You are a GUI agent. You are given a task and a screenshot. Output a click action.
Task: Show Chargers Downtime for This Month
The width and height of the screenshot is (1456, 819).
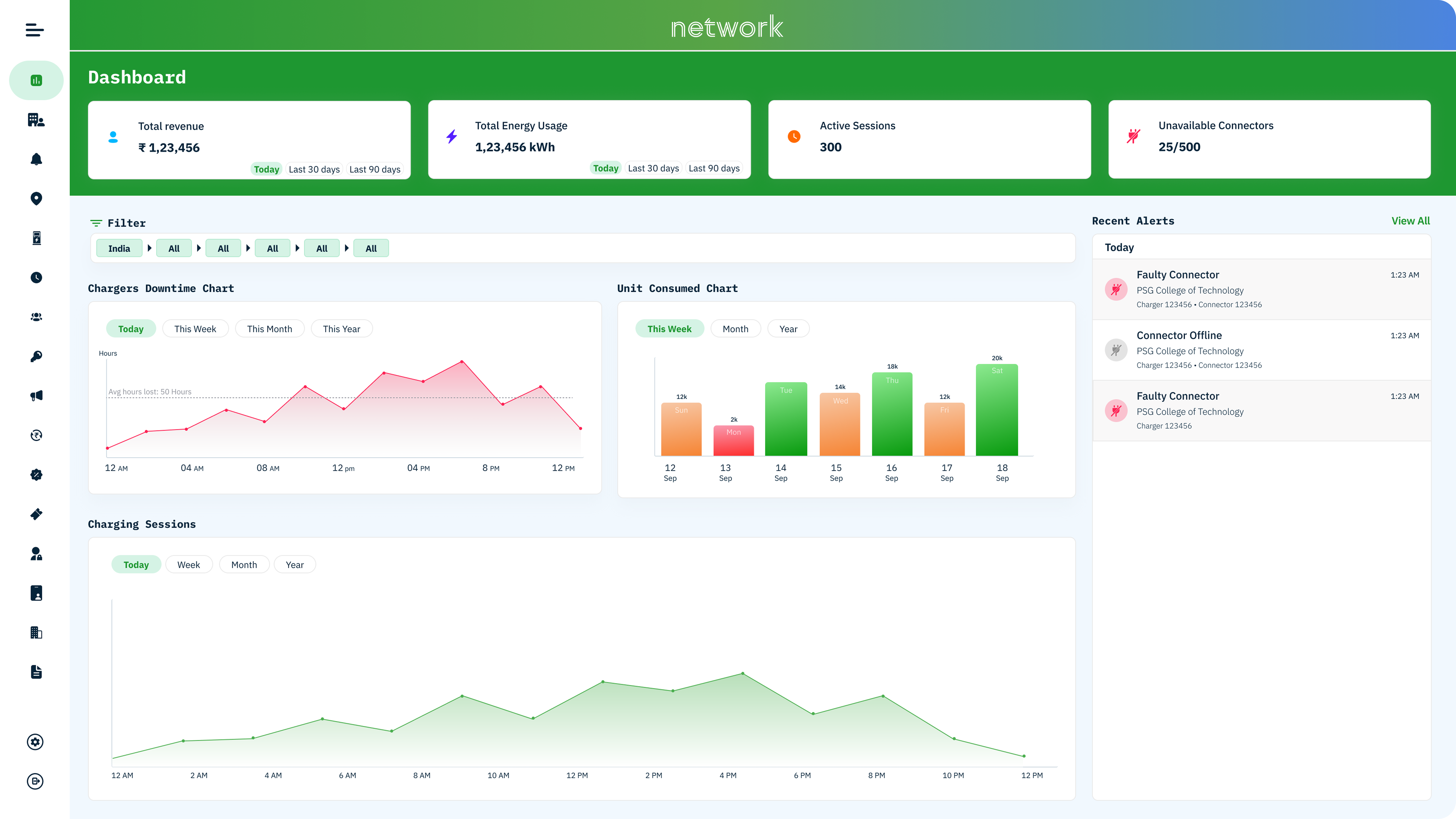tap(270, 328)
